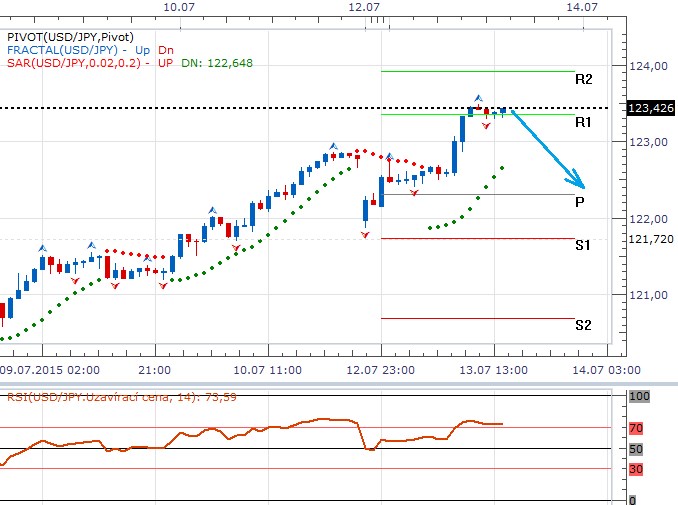Click the blue forecast arrow head
Screen dimensions: 678x505
(576, 182)
